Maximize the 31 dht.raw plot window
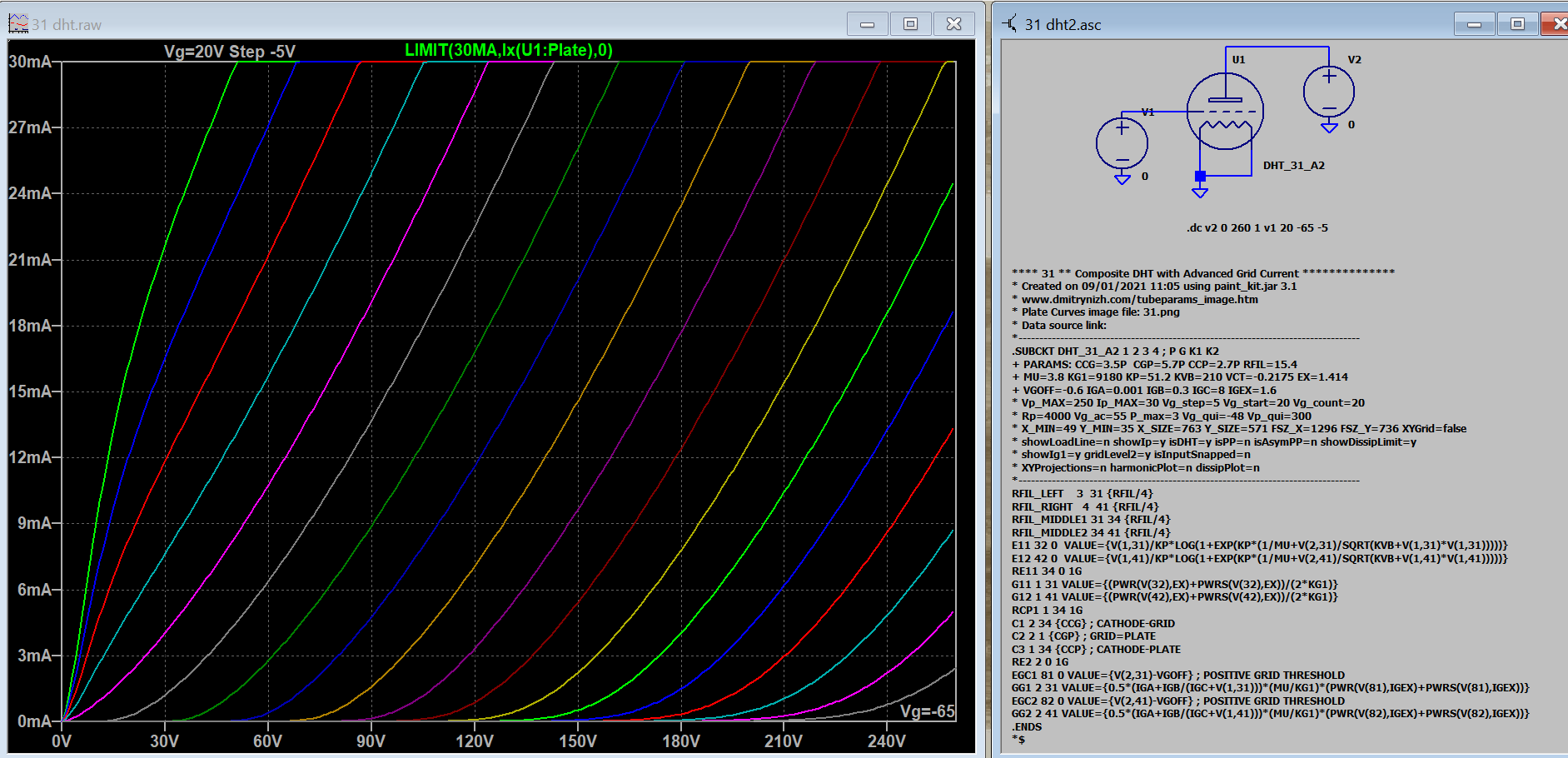This screenshot has height=758, width=1568. coord(910,24)
